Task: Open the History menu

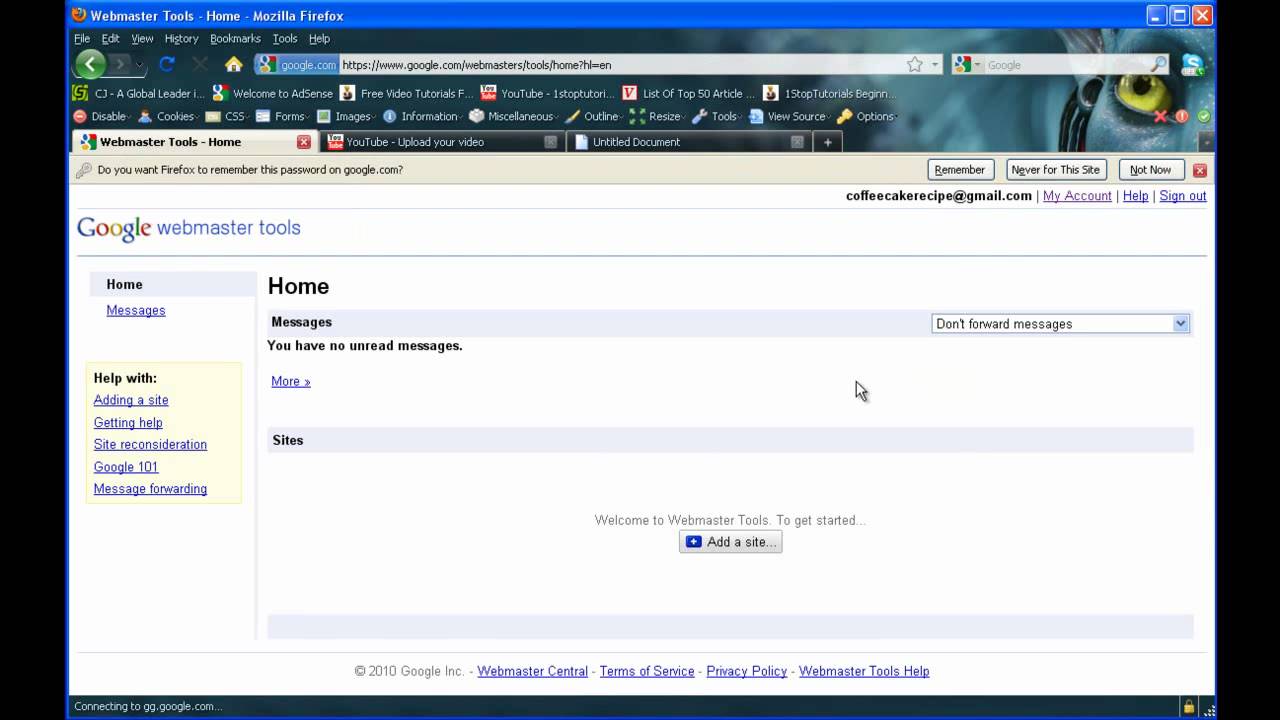Action: [182, 39]
